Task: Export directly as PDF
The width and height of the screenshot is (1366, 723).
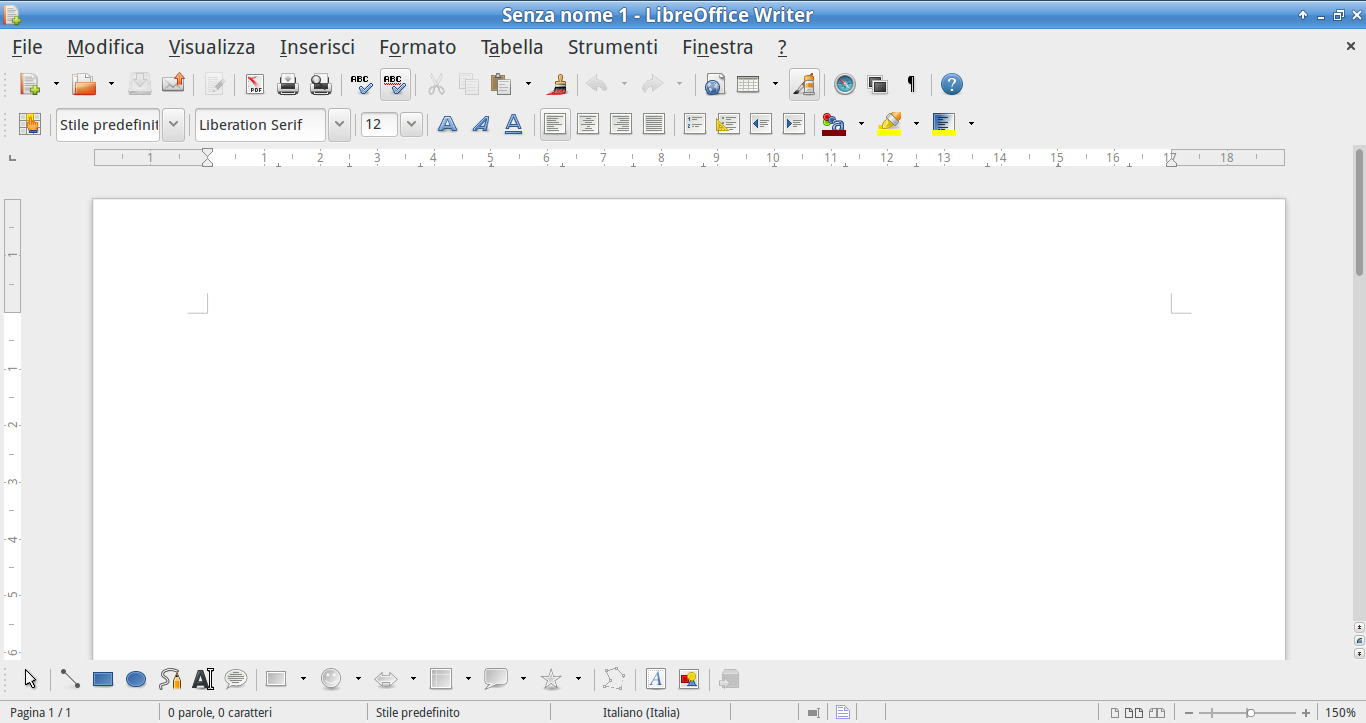Action: click(255, 85)
